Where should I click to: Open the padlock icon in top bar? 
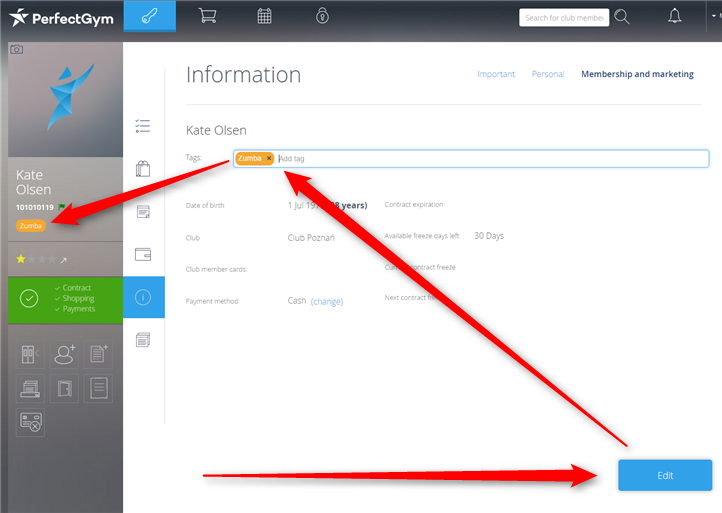pos(322,16)
